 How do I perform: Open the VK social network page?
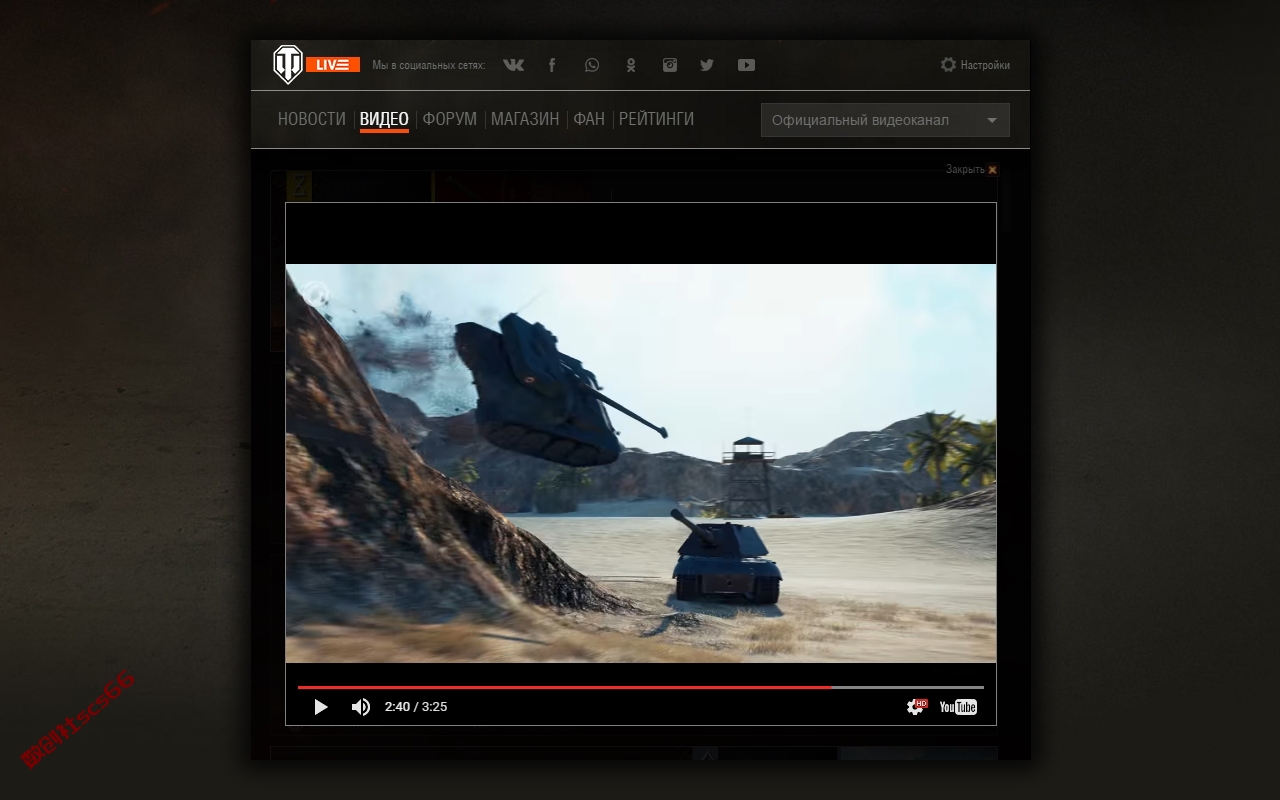[513, 65]
